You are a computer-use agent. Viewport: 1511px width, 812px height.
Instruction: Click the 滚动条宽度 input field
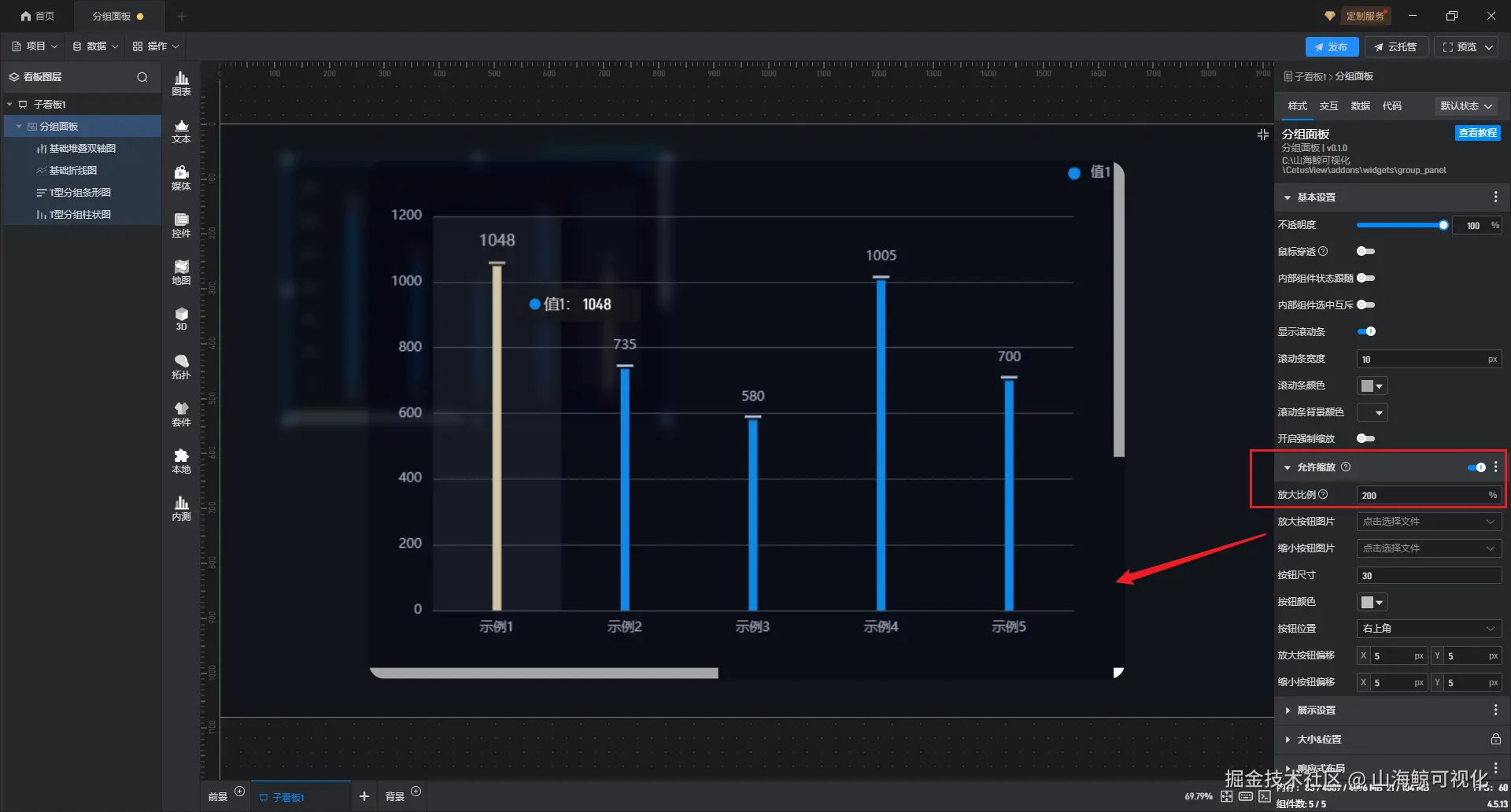pos(1429,359)
